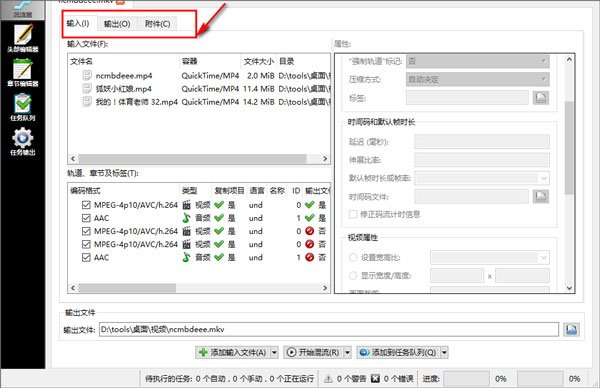The height and width of the screenshot is (388, 600).
Task: Click the 0 个错误 status bar text
Action: pos(398,379)
